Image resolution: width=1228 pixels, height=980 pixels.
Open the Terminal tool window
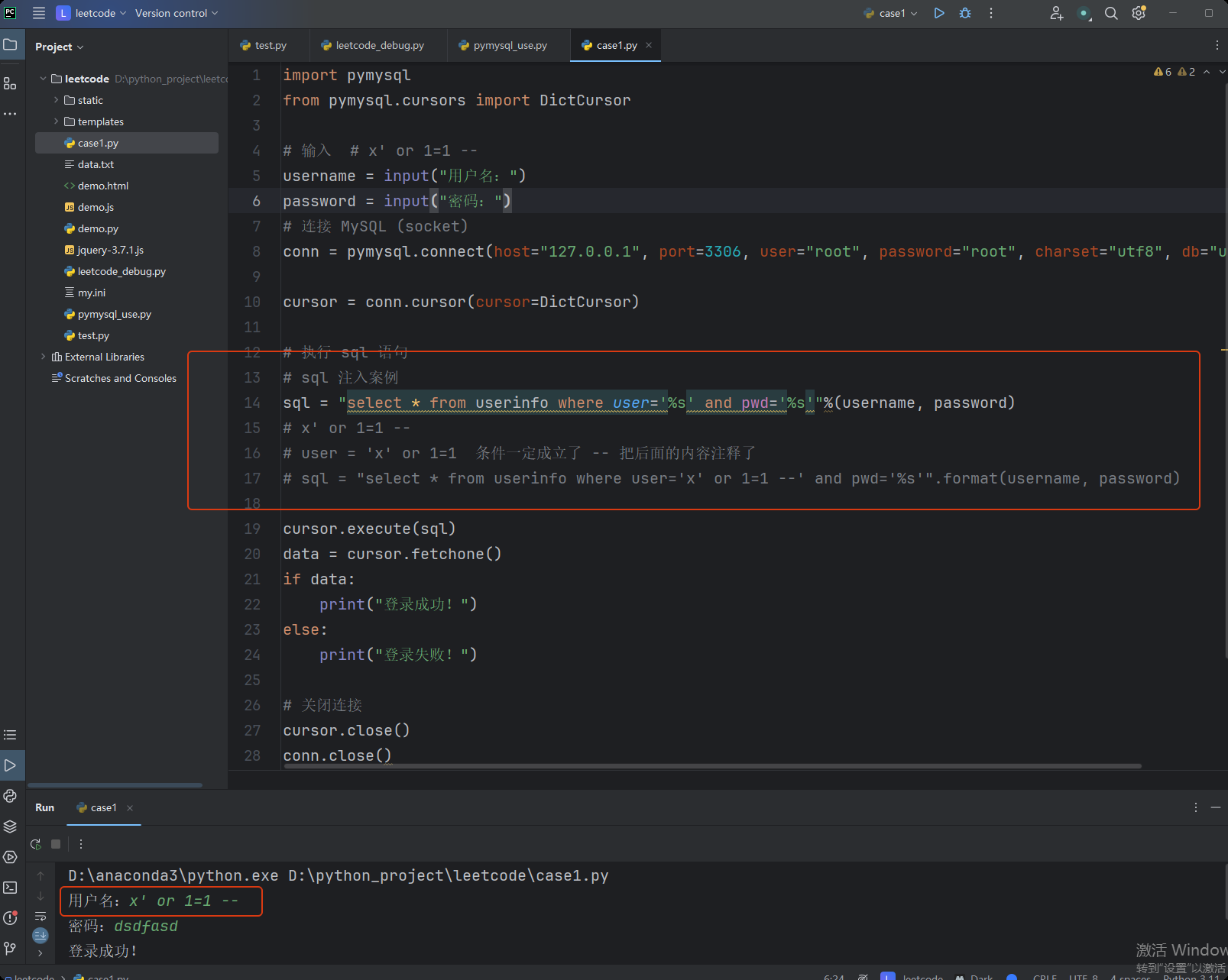point(10,888)
